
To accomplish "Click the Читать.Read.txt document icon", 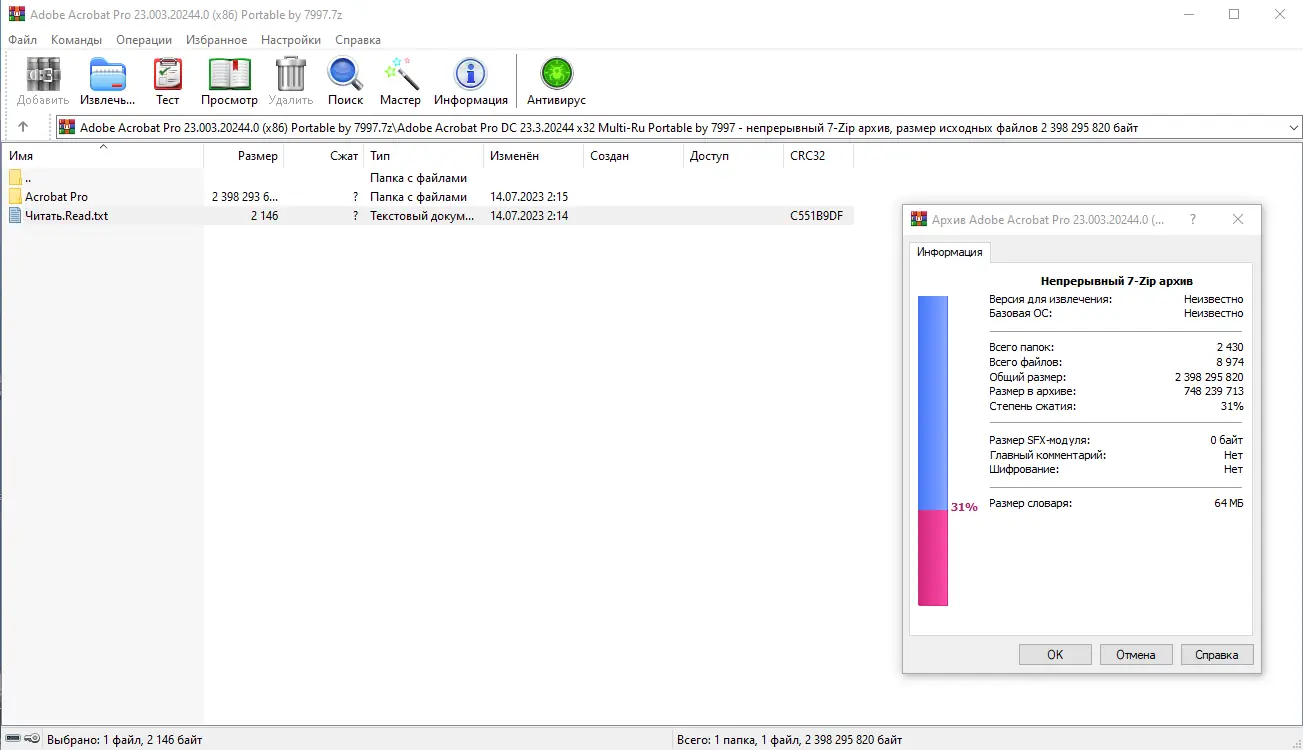I will click(15, 215).
